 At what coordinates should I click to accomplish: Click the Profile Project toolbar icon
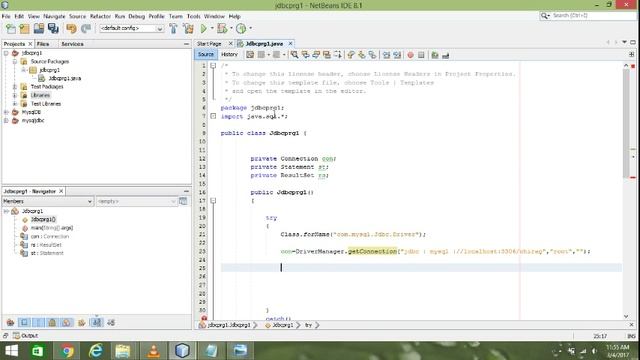241,28
